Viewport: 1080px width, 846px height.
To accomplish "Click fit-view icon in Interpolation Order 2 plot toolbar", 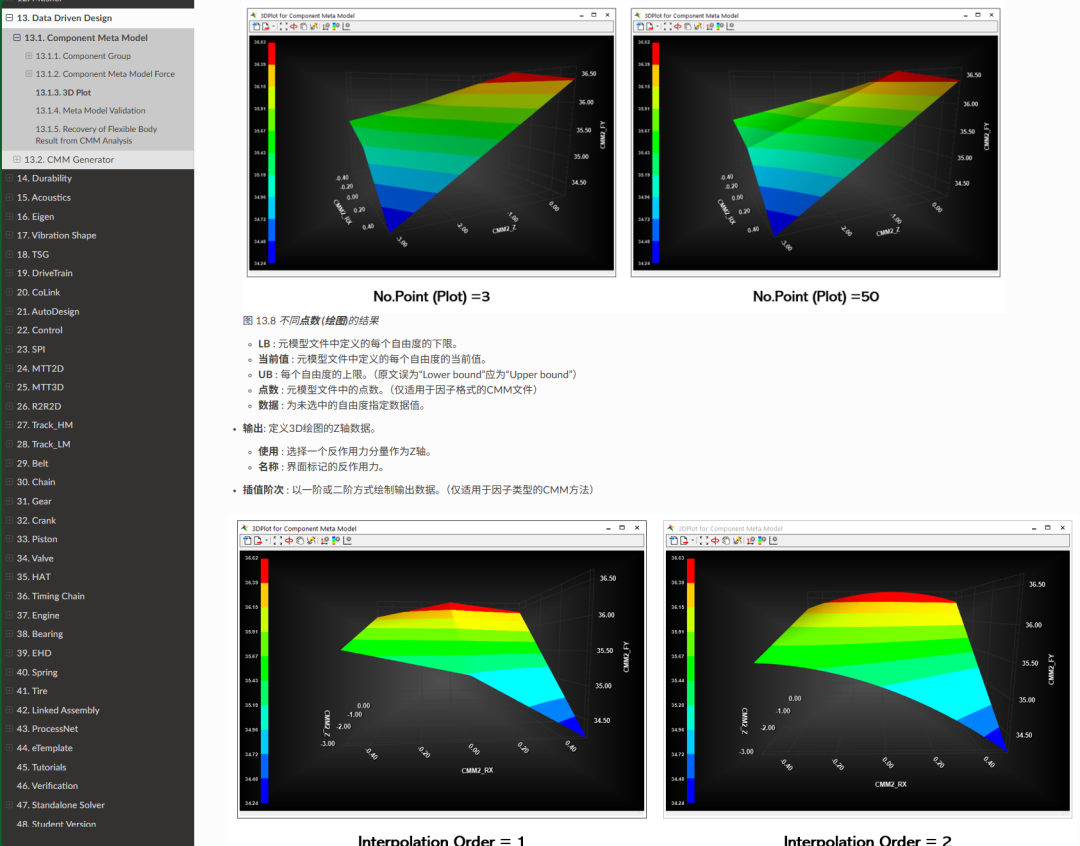I will [704, 540].
